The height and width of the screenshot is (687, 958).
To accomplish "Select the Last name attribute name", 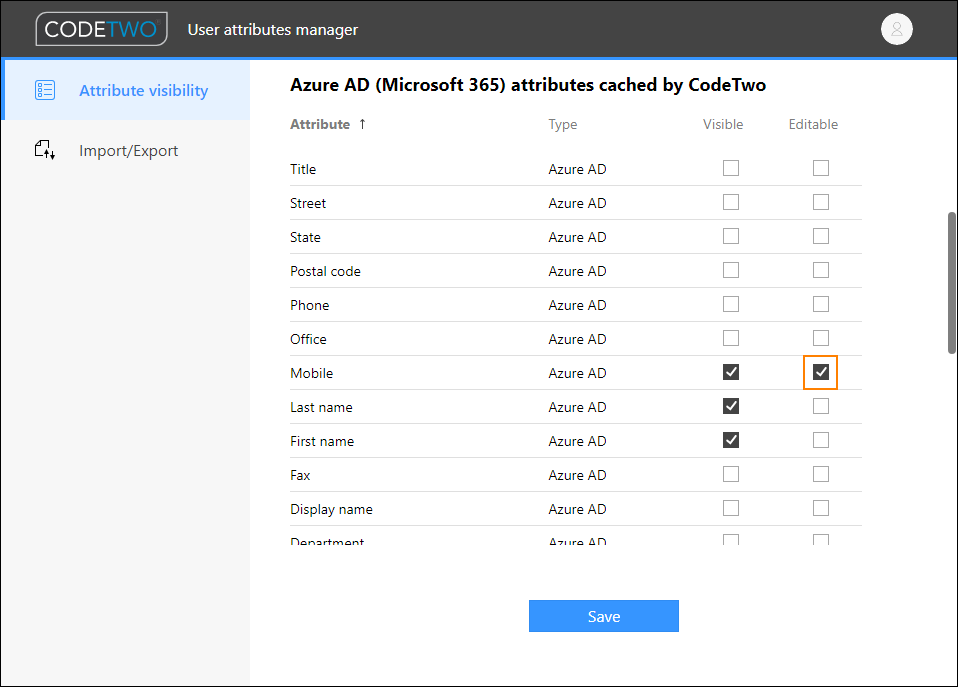I will pyautogui.click(x=321, y=407).
